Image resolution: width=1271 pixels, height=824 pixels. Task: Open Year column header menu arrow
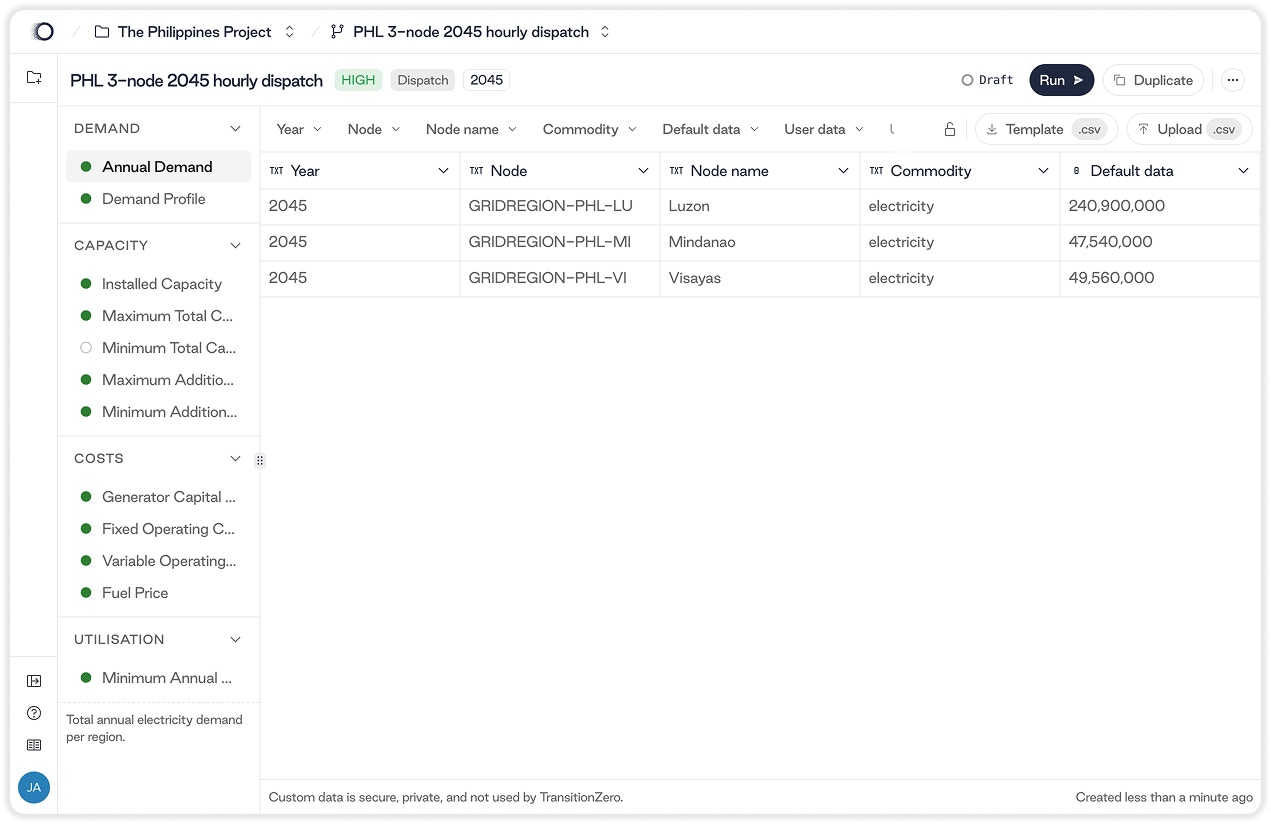[444, 171]
